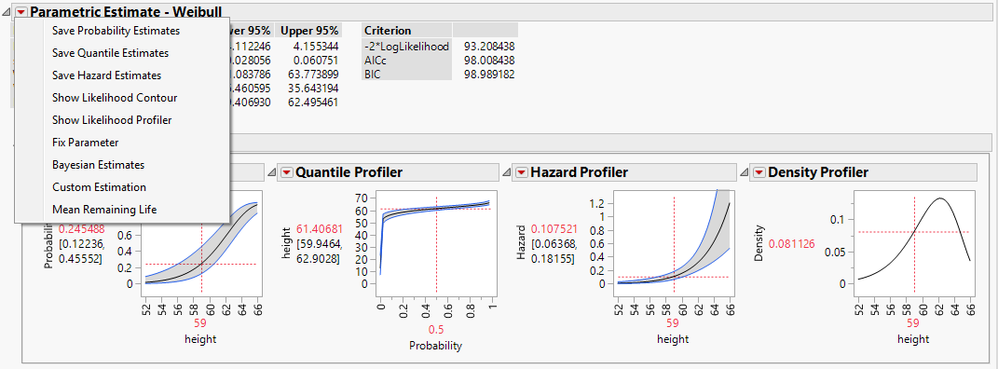Open Hazard Profiler red triangle menu
This screenshot has height=369, width=998.
click(521, 172)
